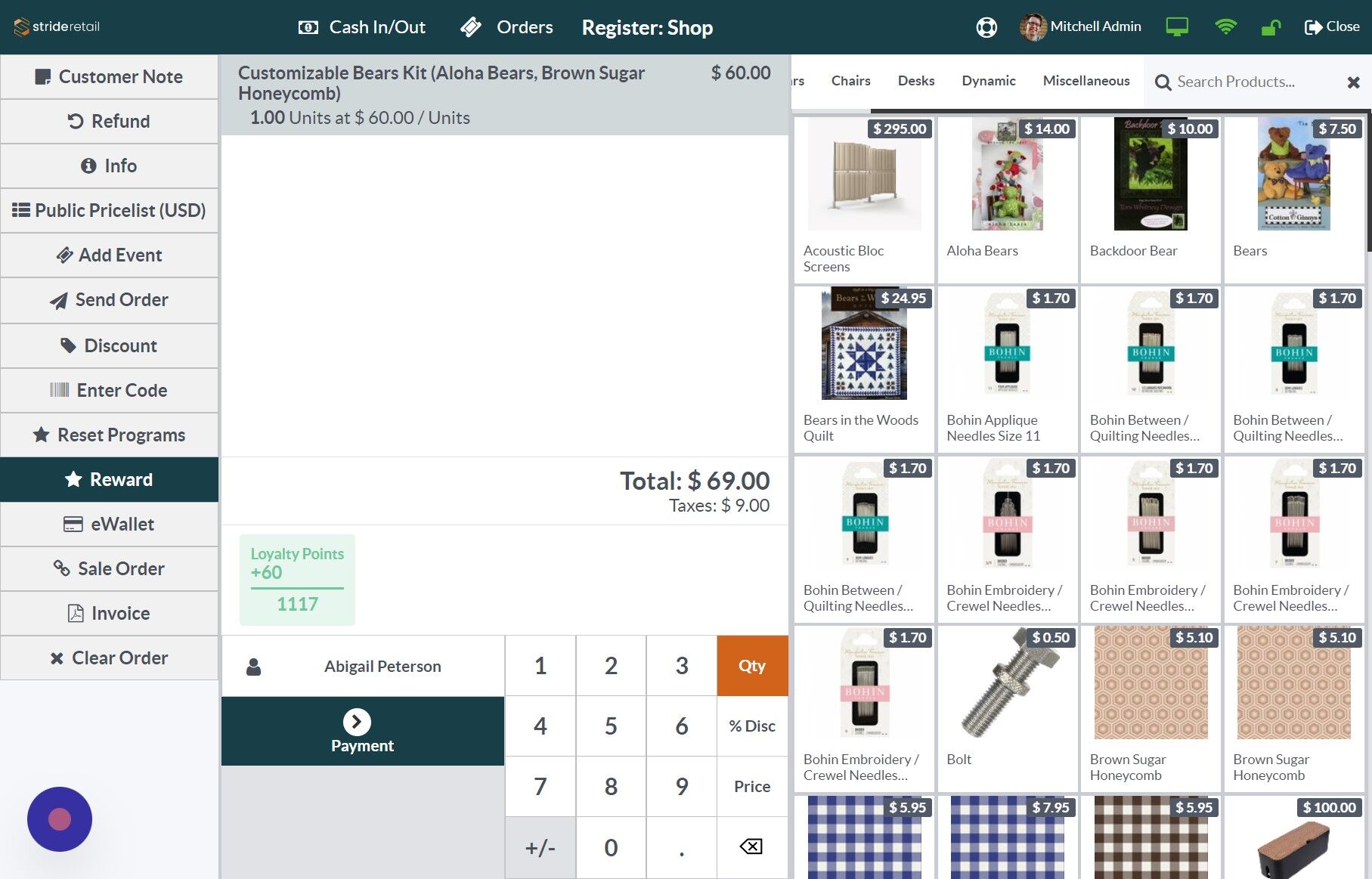
Task: Select the Aloha Bears product thumbnail
Action: [x=1007, y=174]
